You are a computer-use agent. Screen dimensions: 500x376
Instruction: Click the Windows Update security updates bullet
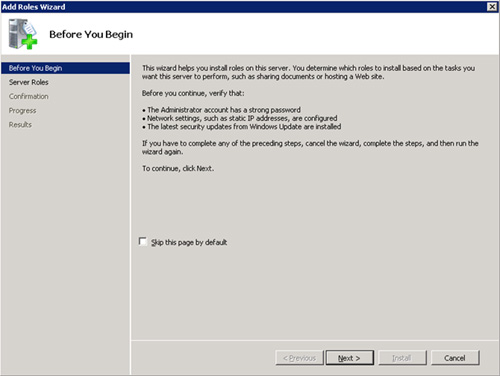click(242, 127)
